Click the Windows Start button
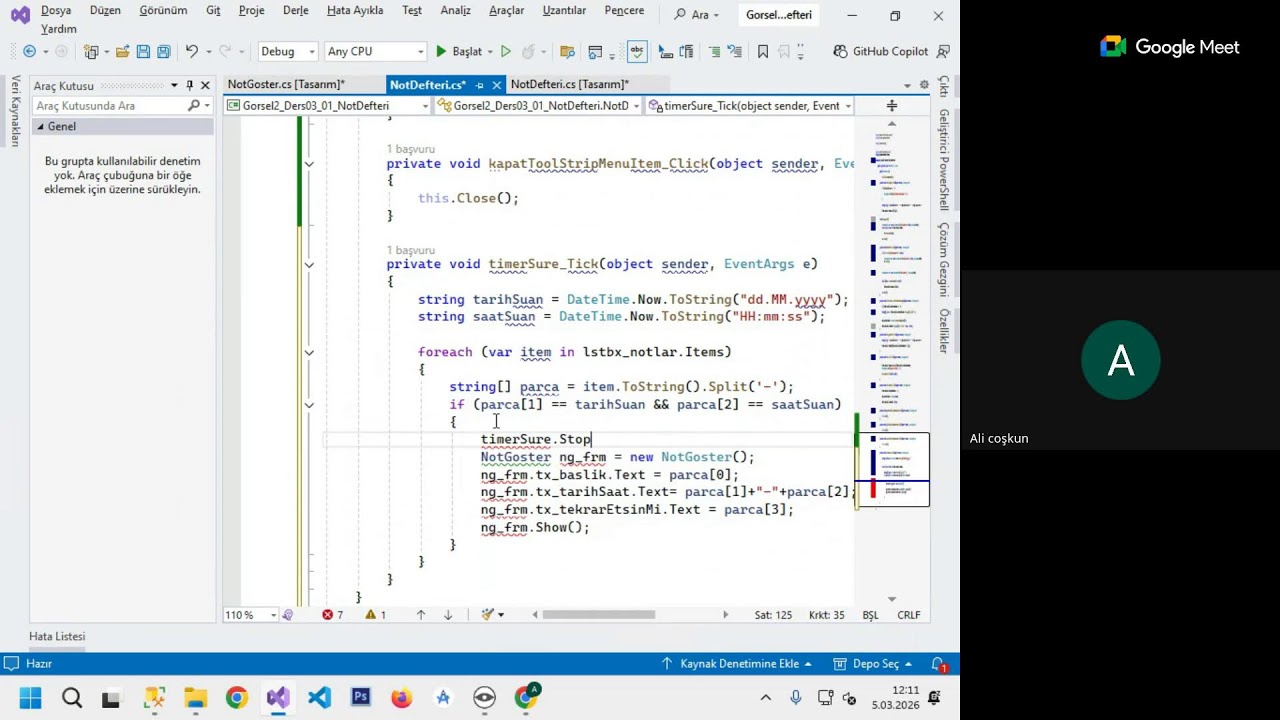This screenshot has height=720, width=1280. [30, 697]
